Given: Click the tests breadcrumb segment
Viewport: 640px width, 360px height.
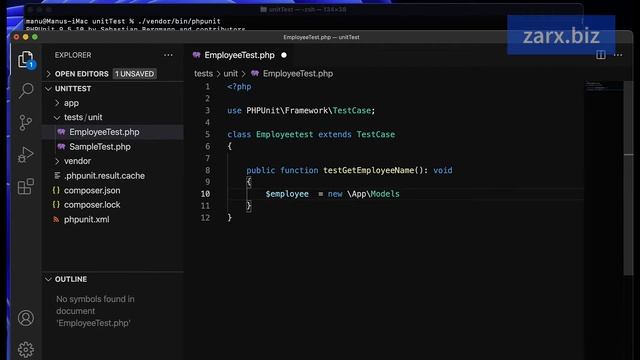Looking at the screenshot, I should 203,73.
